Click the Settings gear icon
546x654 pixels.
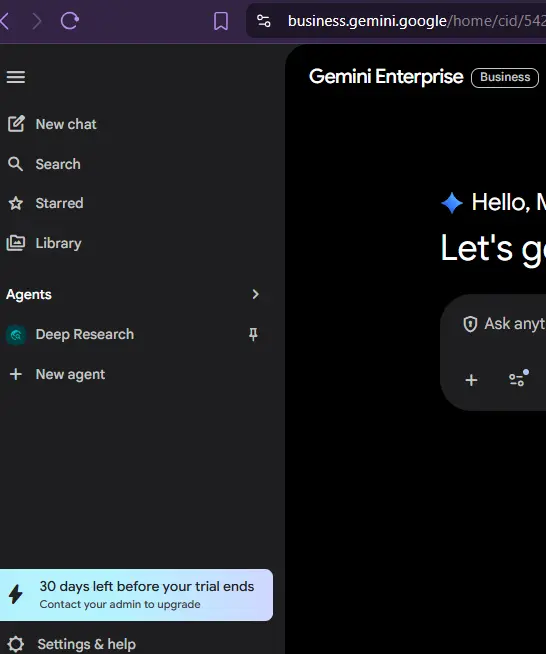(16, 644)
